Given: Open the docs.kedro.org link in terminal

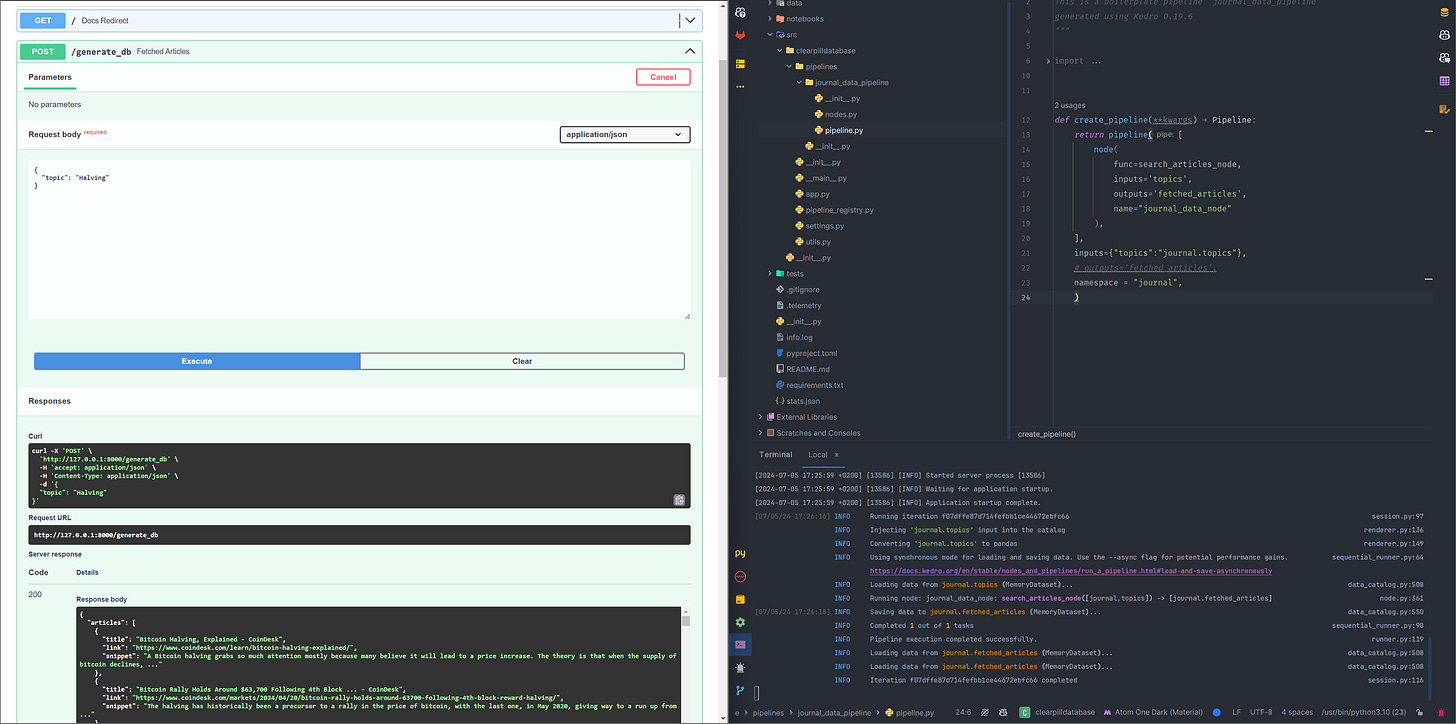Looking at the screenshot, I should (1070, 571).
